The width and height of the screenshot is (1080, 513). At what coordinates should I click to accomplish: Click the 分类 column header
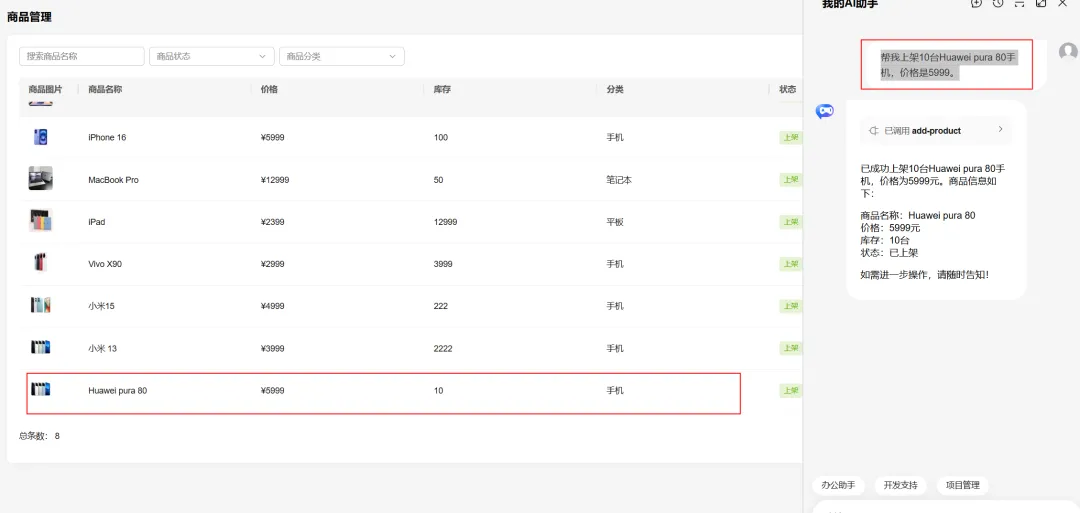tap(615, 90)
